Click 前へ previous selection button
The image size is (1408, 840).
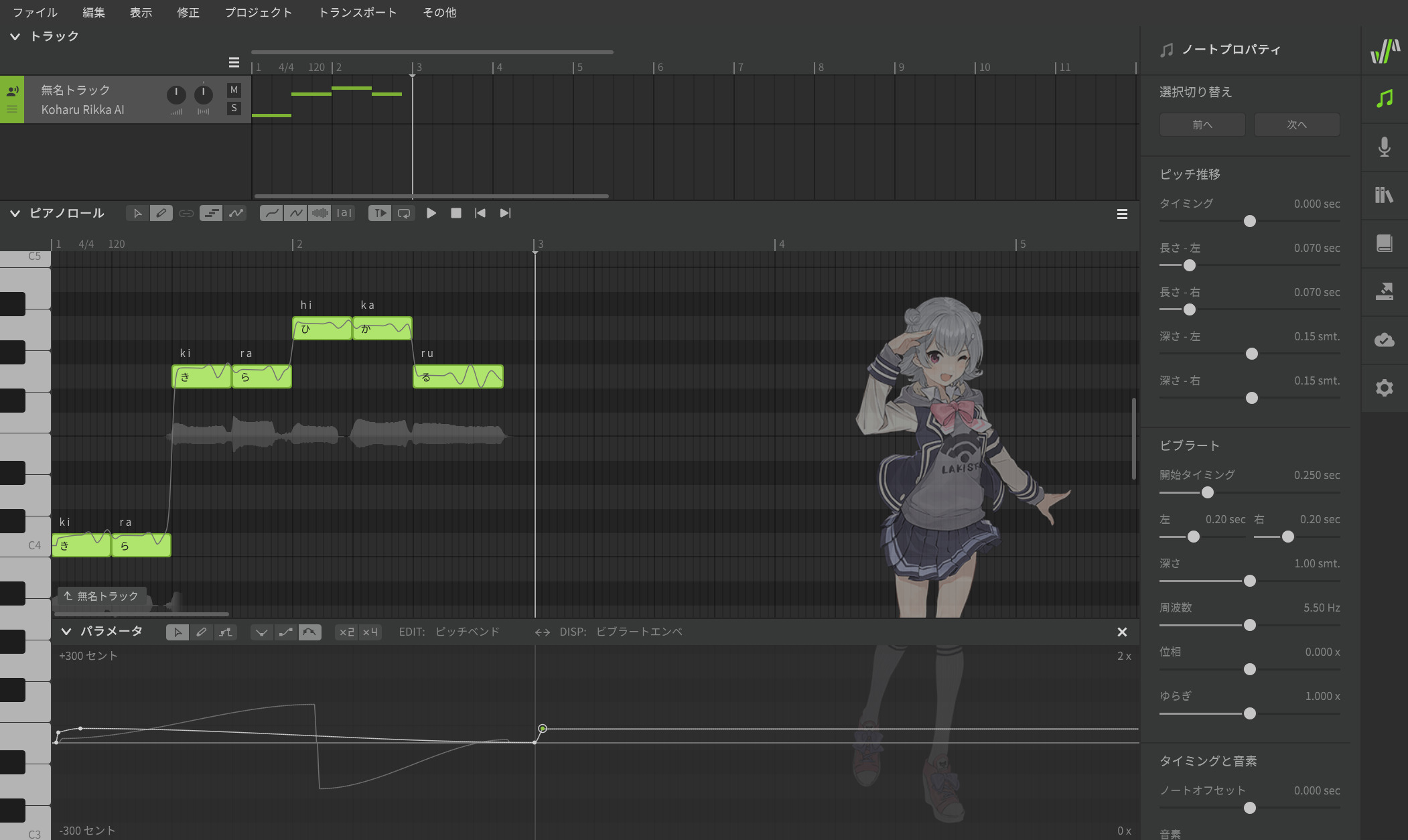tap(1202, 125)
